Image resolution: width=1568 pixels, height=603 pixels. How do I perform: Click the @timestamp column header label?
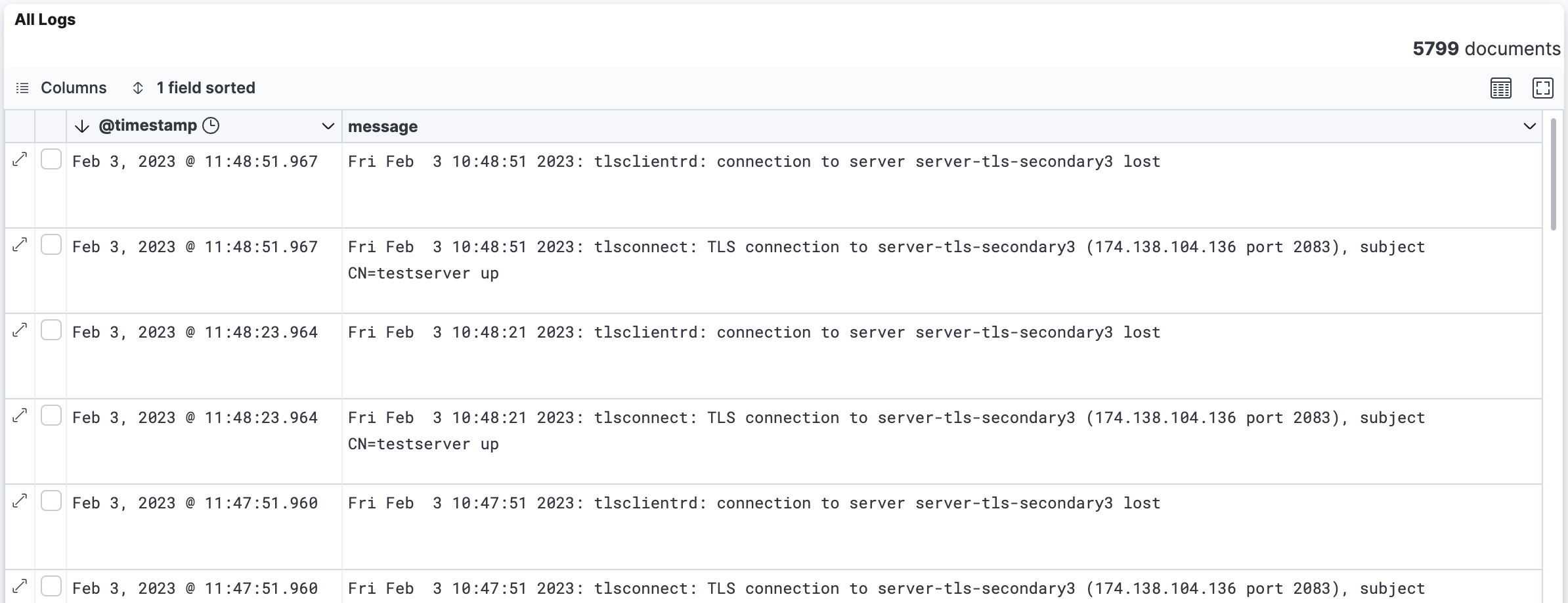tap(148, 125)
